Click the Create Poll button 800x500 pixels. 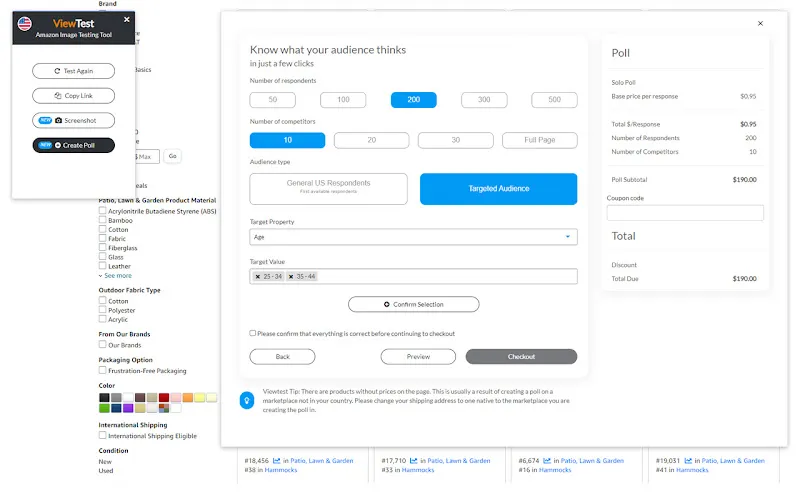(73, 145)
